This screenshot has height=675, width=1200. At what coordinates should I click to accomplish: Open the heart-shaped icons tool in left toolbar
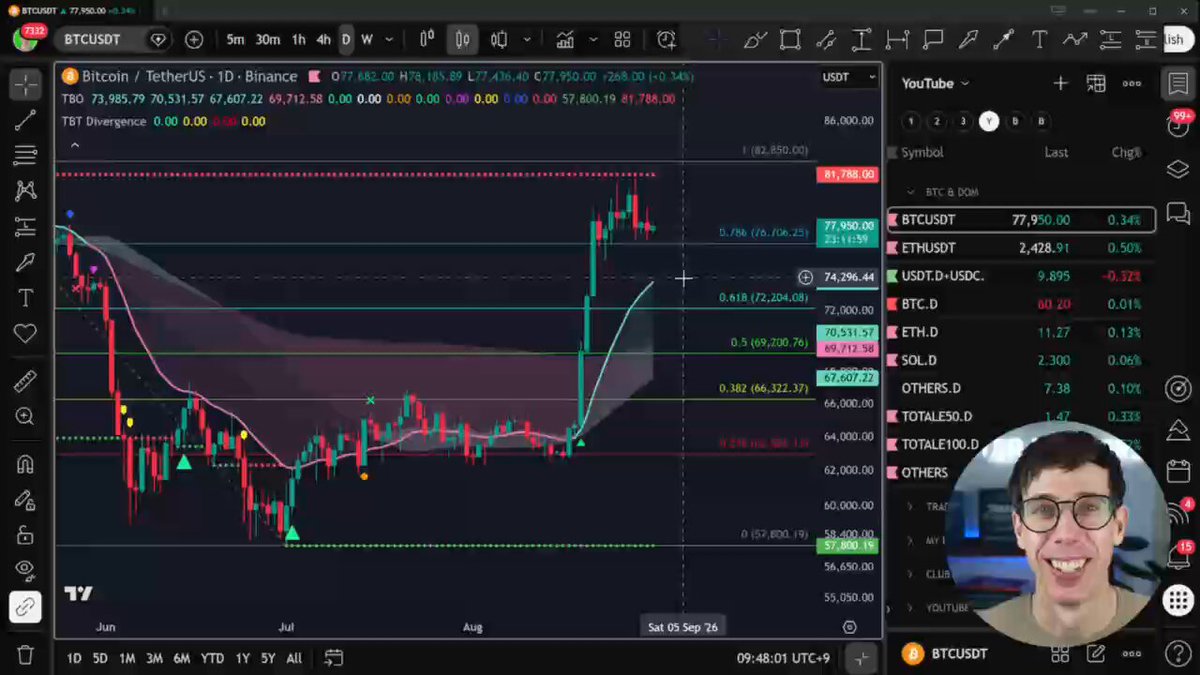point(25,333)
